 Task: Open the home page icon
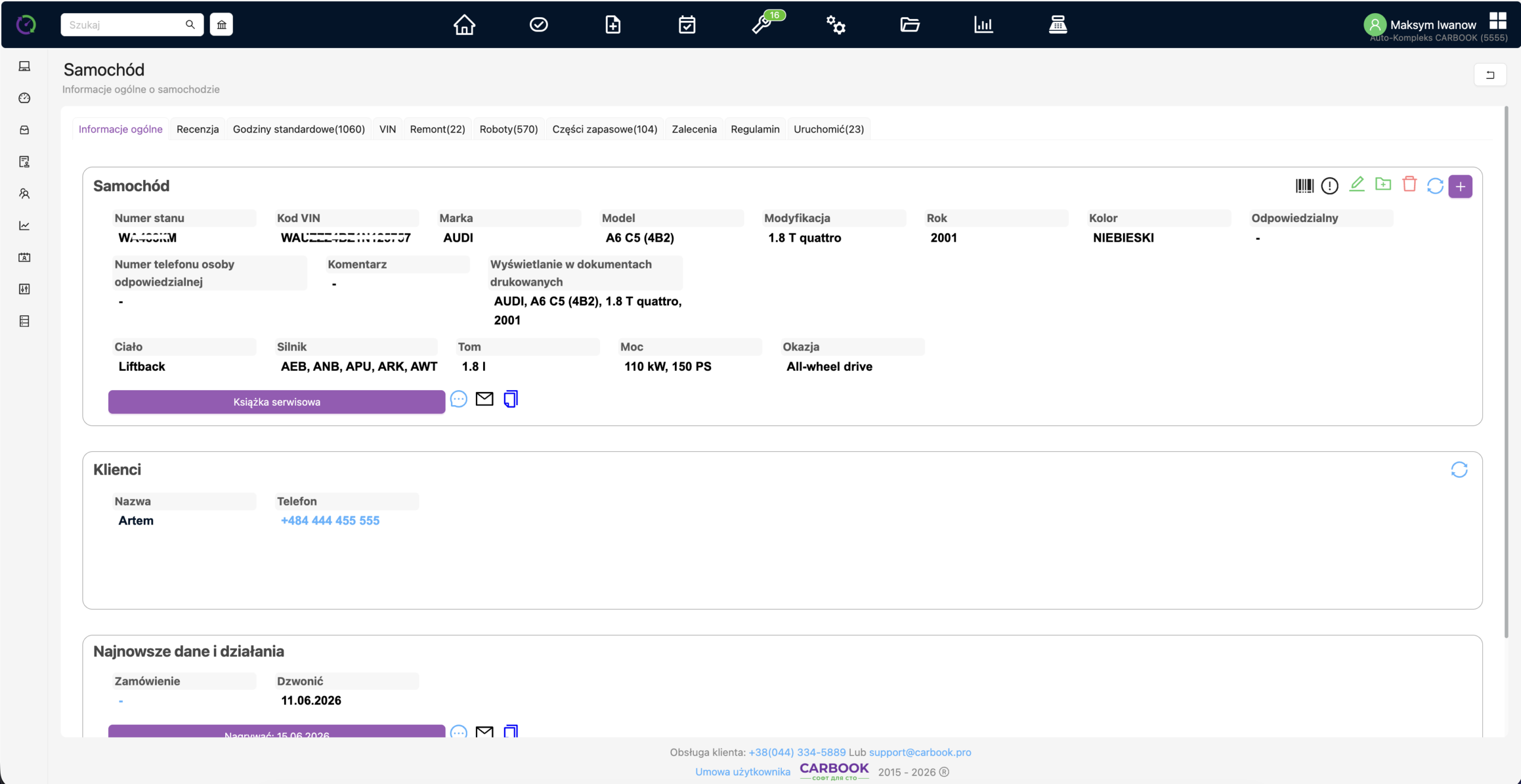[464, 25]
